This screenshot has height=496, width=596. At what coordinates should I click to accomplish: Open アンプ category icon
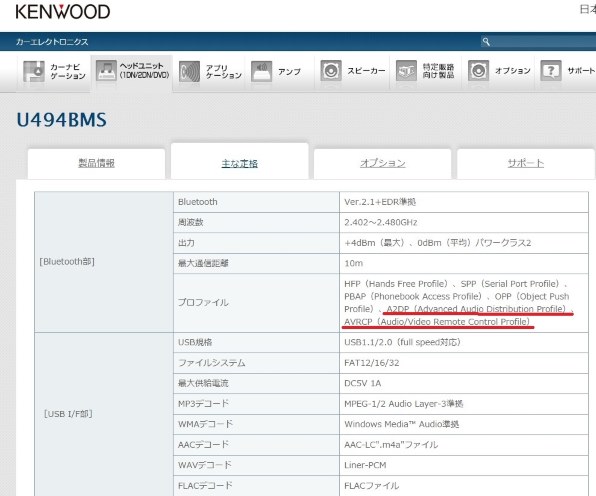click(262, 71)
